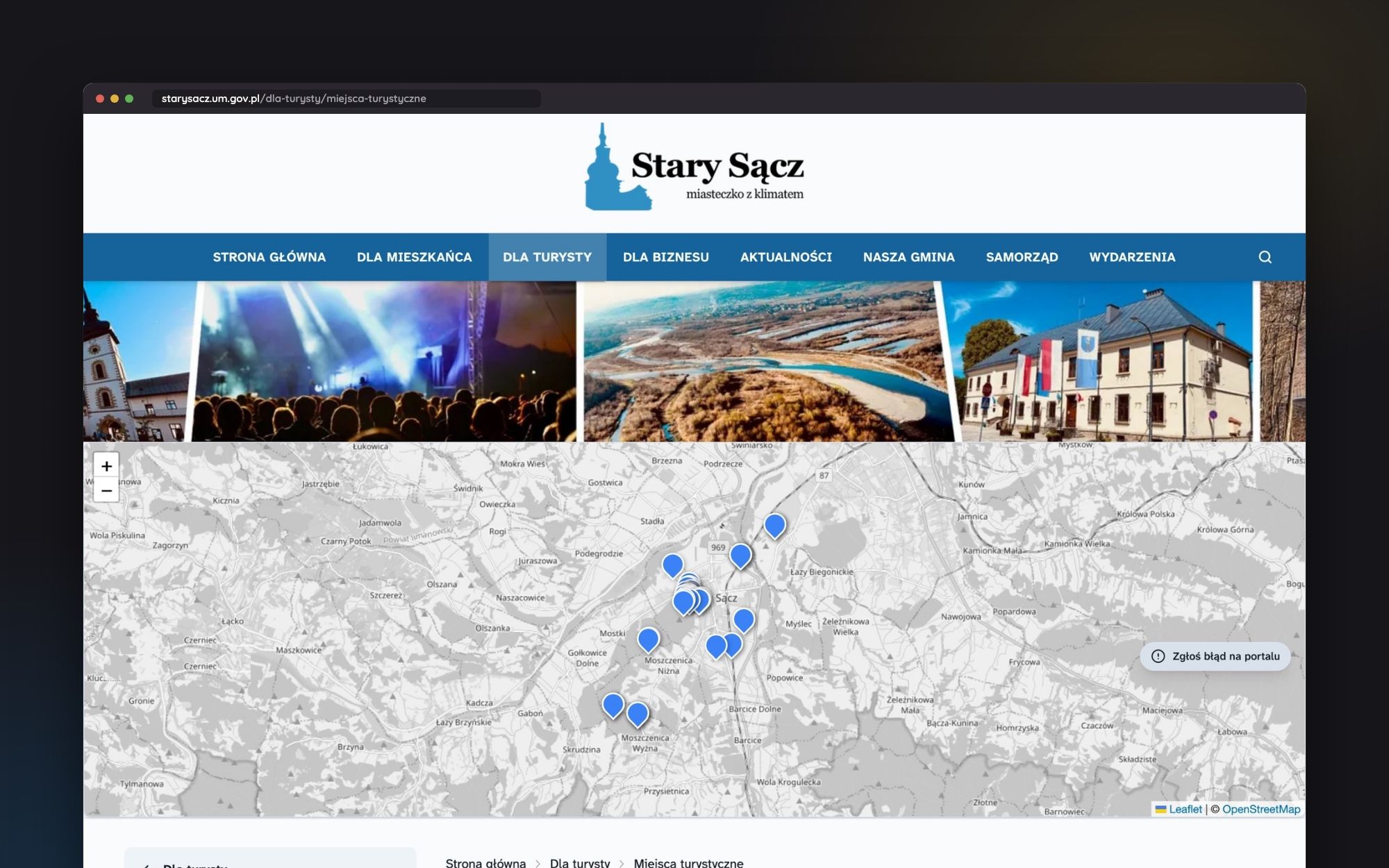Select the marker west of Myślec

pos(743,619)
